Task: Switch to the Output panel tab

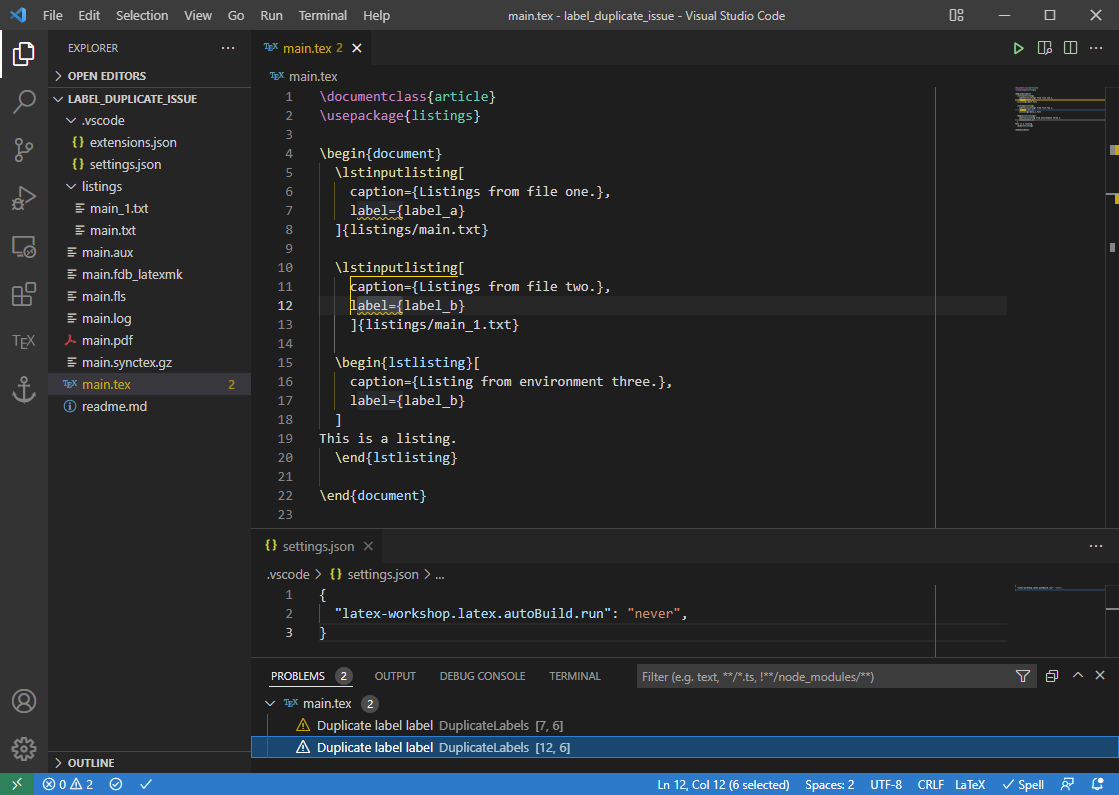Action: pyautogui.click(x=395, y=676)
